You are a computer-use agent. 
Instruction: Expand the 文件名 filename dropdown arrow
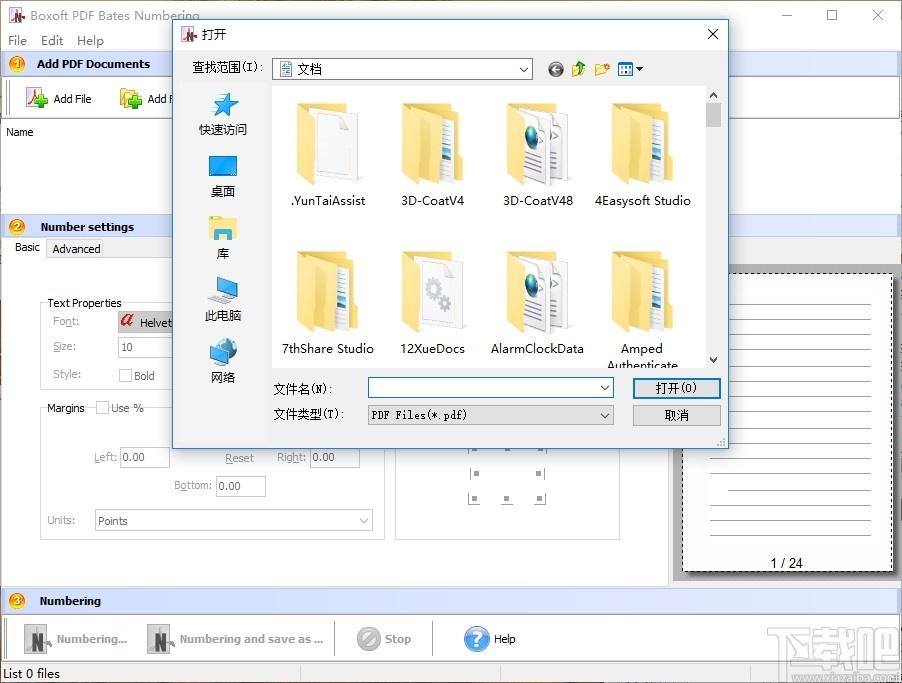click(605, 388)
